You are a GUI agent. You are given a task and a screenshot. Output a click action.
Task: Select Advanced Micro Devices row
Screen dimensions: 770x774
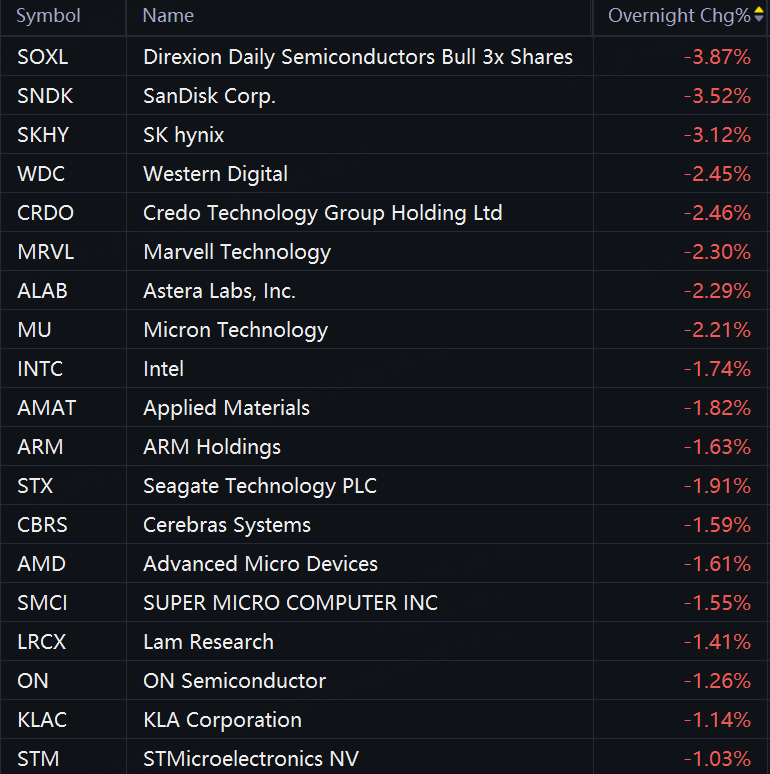pos(385,564)
